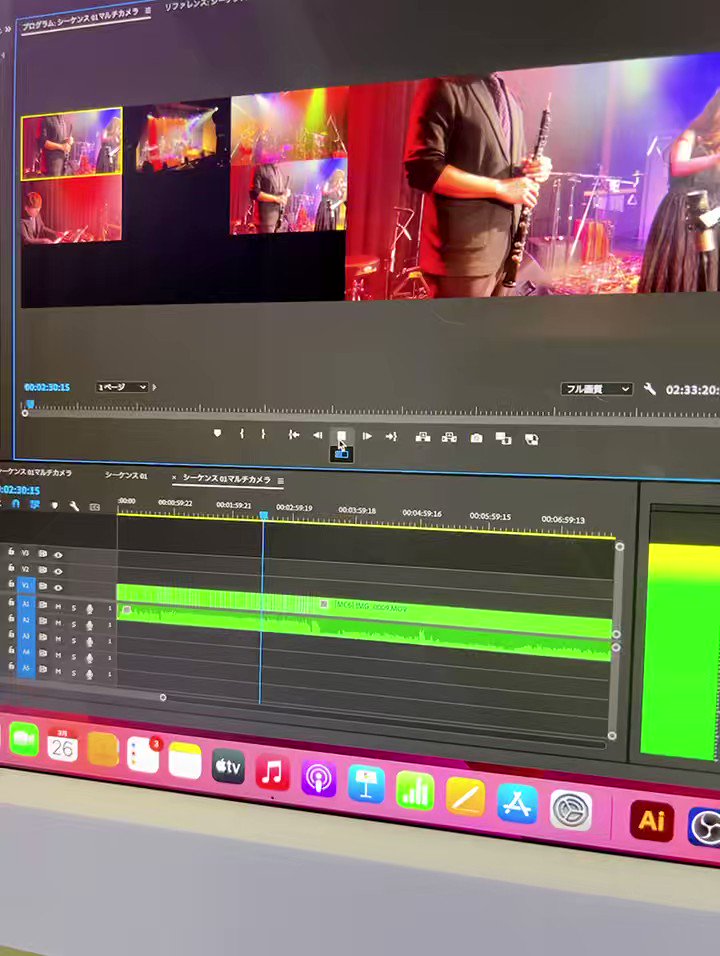Toggle sync lock on track V2
This screenshot has height=956, width=720.
pyautogui.click(x=43, y=570)
